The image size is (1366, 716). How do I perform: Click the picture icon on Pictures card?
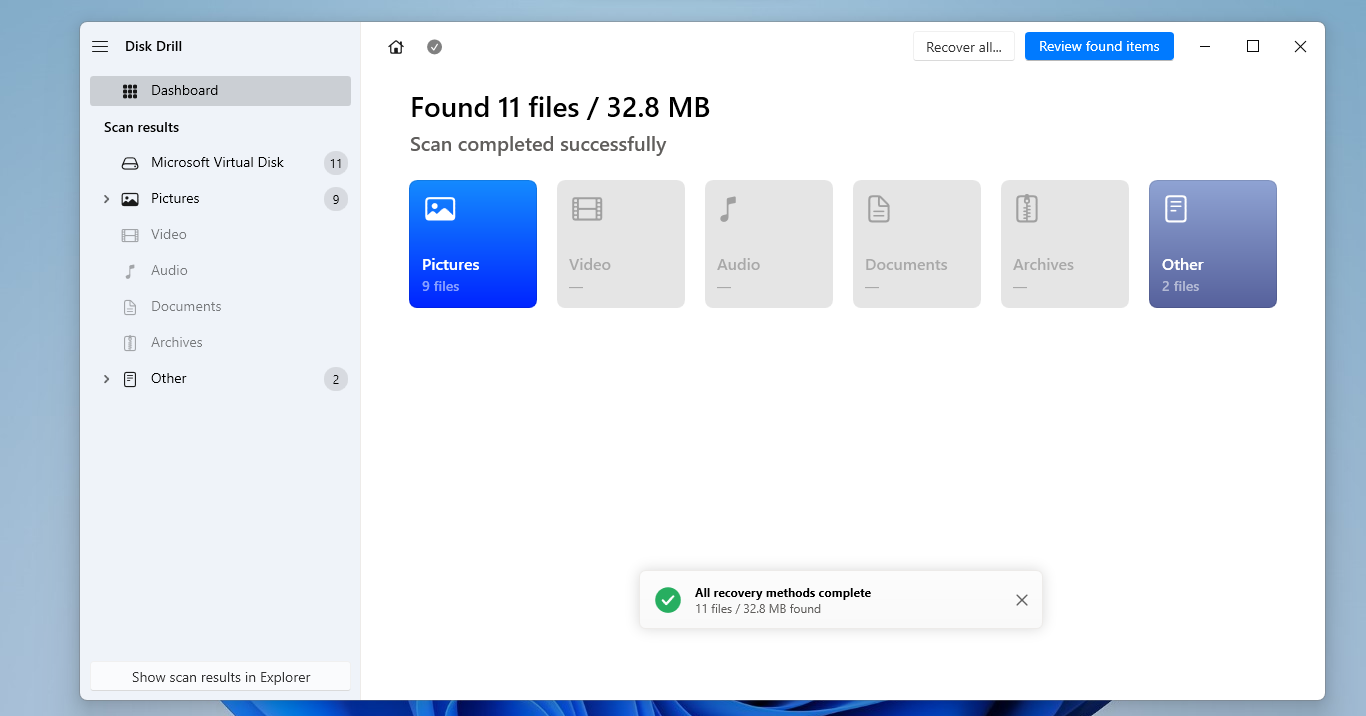pos(440,209)
